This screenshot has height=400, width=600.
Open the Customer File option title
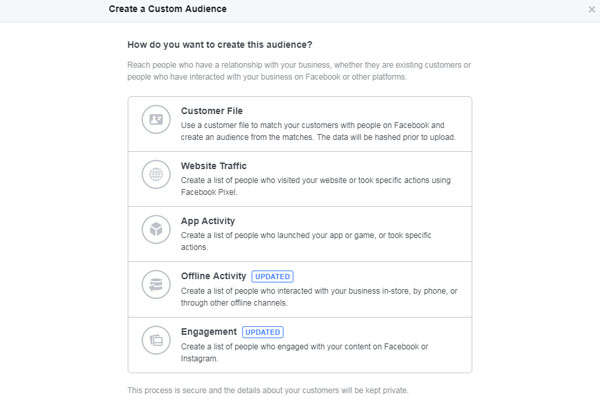pyautogui.click(x=212, y=111)
